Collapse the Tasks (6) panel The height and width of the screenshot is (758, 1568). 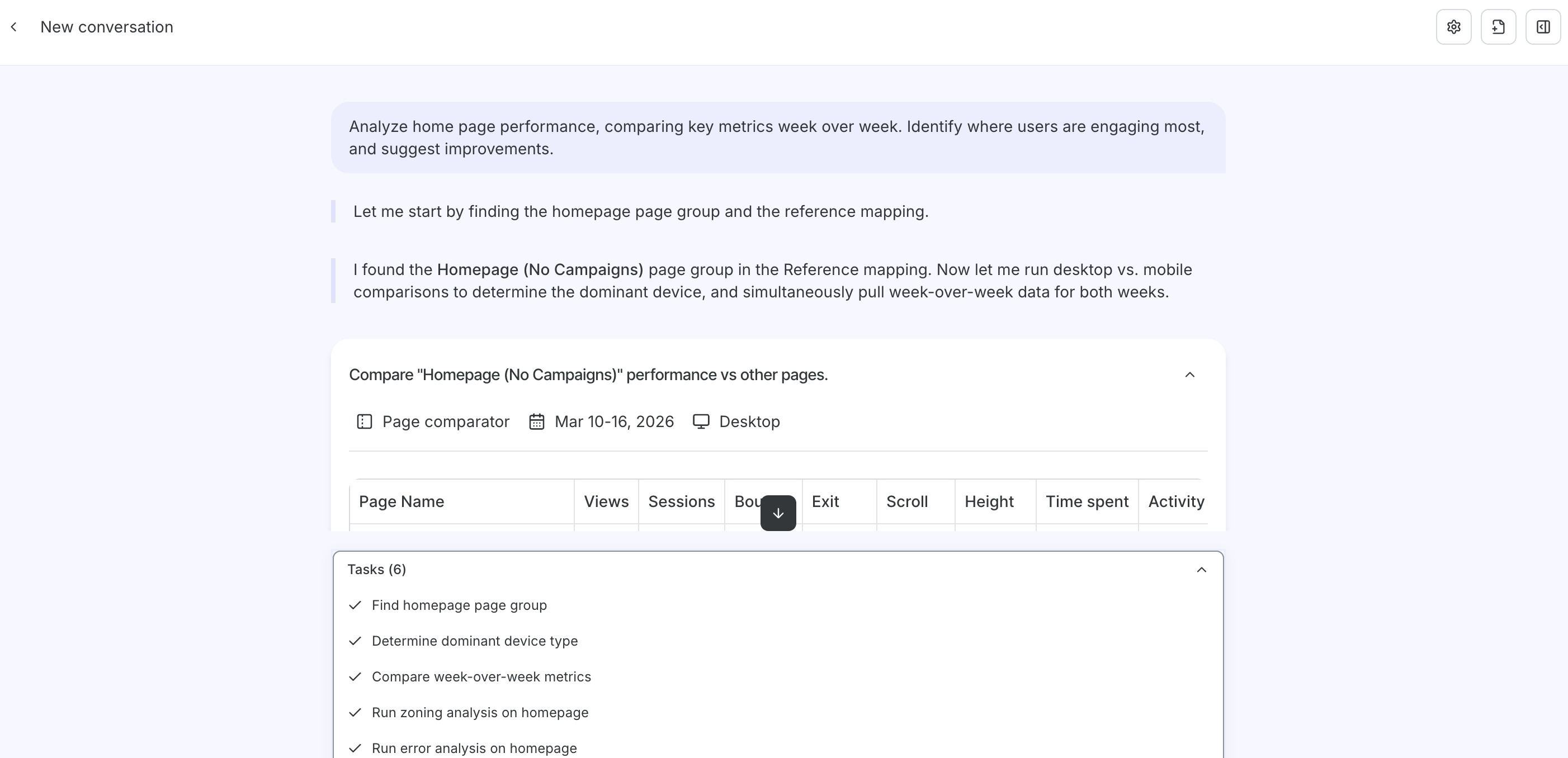click(x=1202, y=570)
